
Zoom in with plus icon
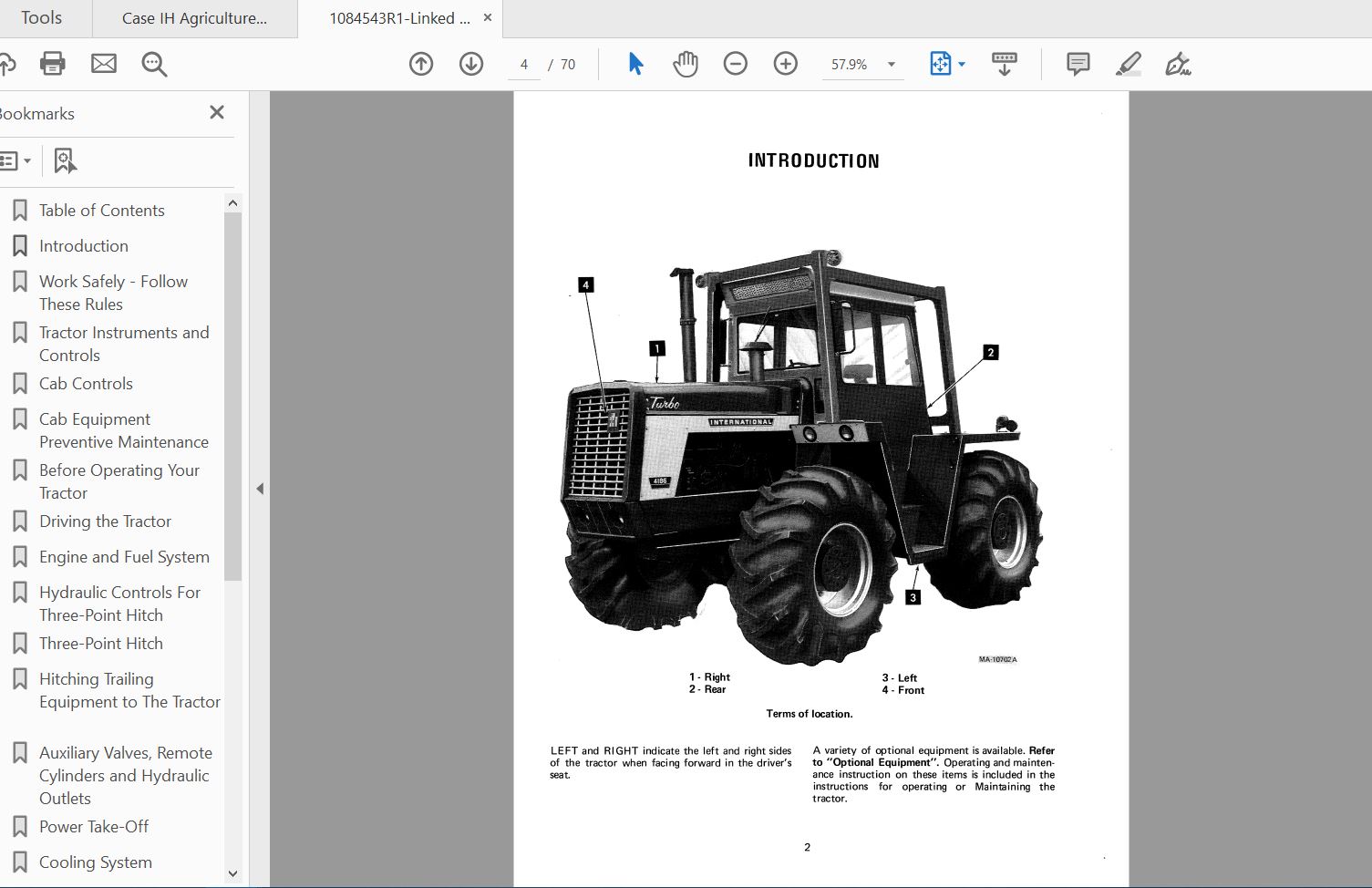(x=786, y=64)
